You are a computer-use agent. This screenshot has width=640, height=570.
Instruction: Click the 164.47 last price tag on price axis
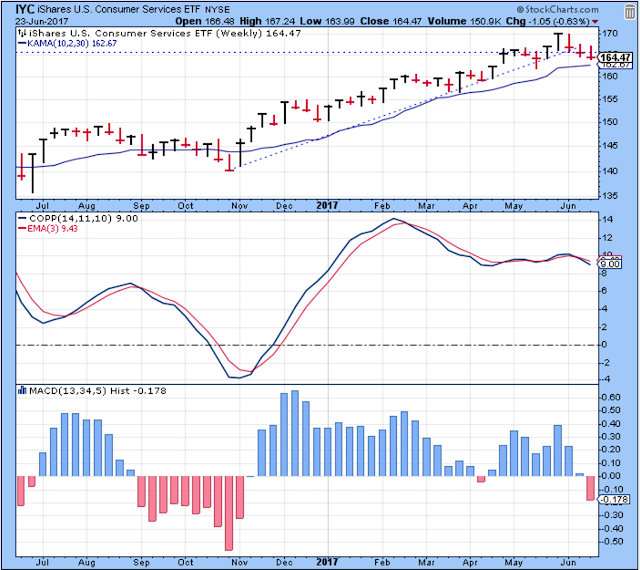pyautogui.click(x=616, y=58)
